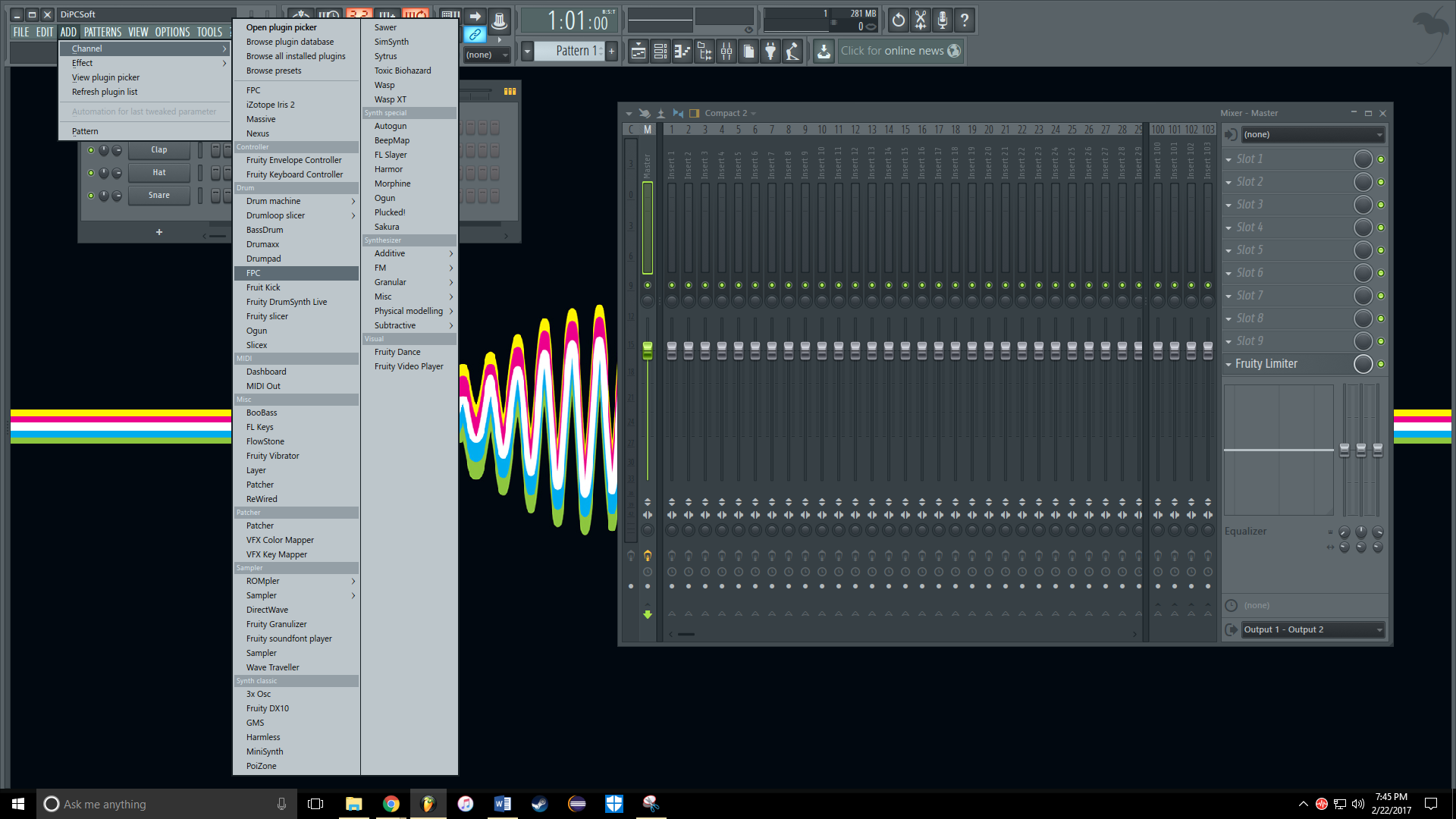Mute the Clap channel with green light
The width and height of the screenshot is (1456, 819).
coord(91,150)
